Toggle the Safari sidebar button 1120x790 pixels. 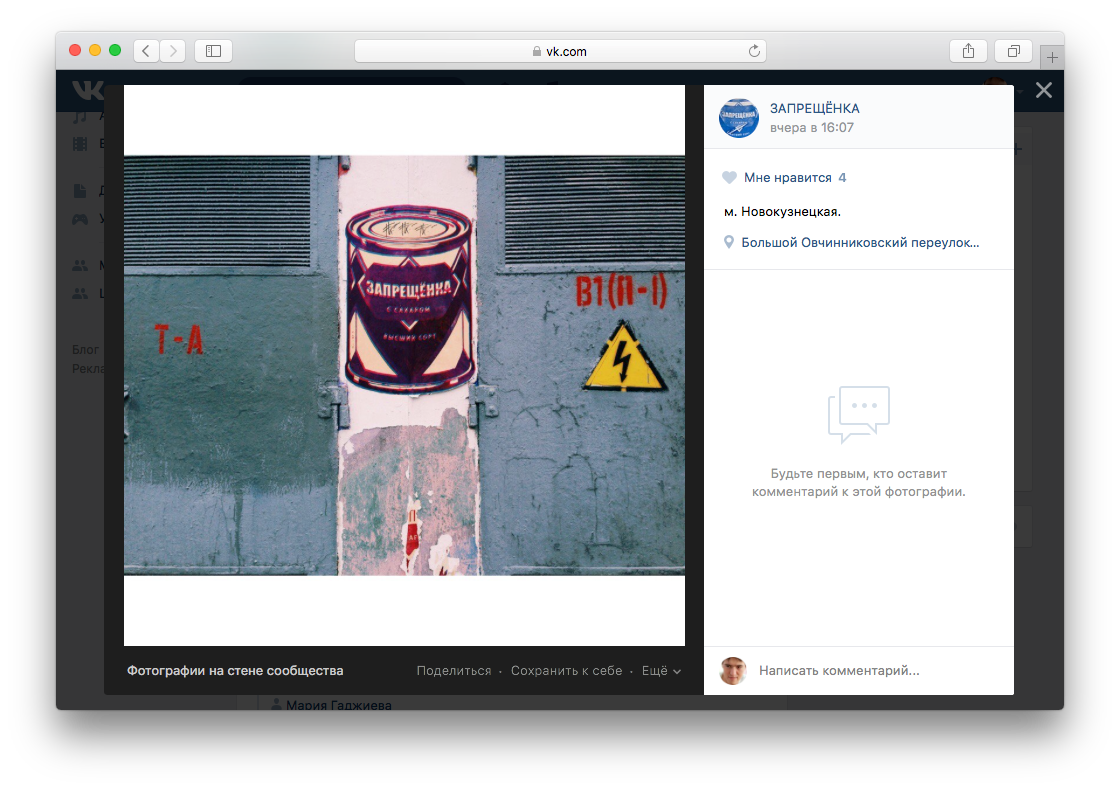213,50
